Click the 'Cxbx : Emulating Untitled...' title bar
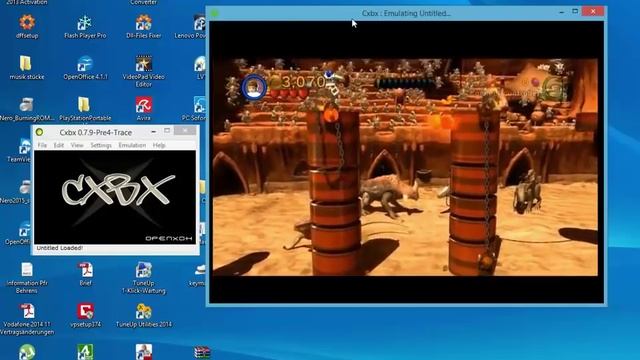This screenshot has width=640, height=360. 406,13
